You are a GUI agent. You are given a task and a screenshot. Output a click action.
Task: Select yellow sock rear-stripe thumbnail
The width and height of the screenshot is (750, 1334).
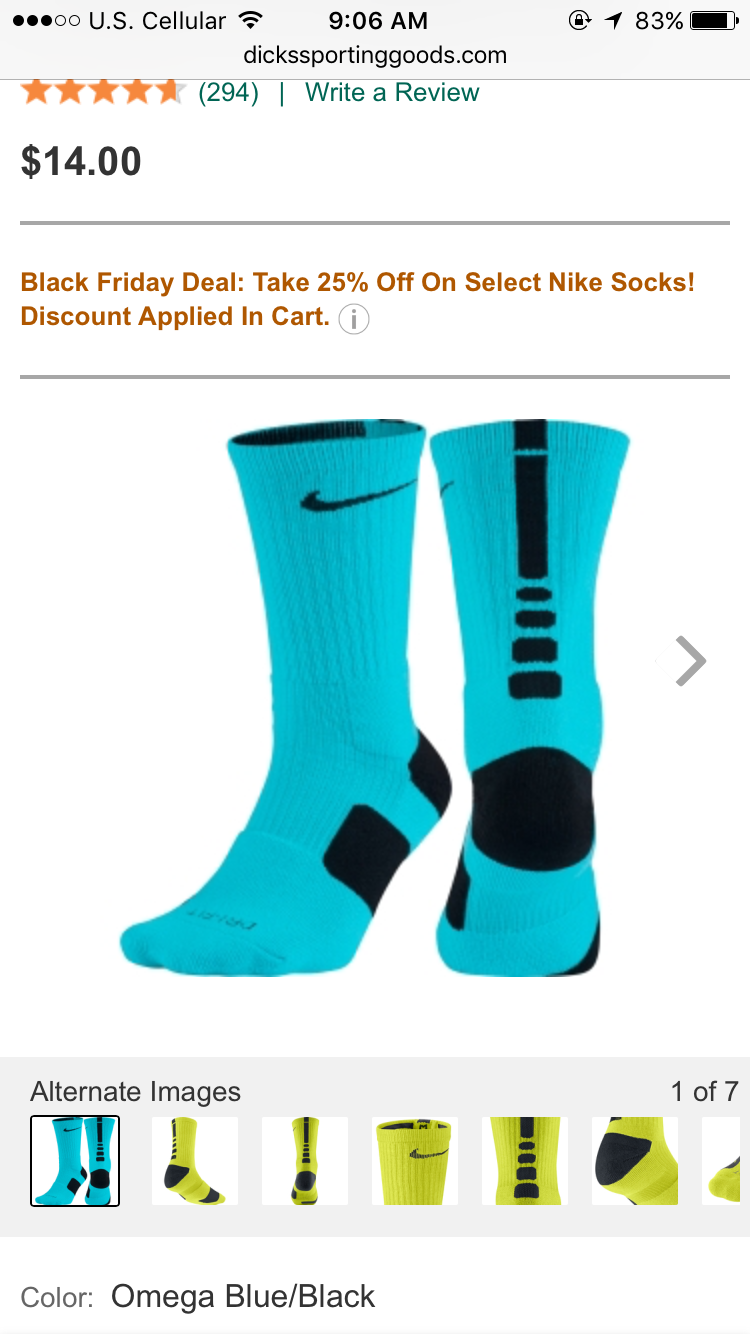coord(305,1161)
